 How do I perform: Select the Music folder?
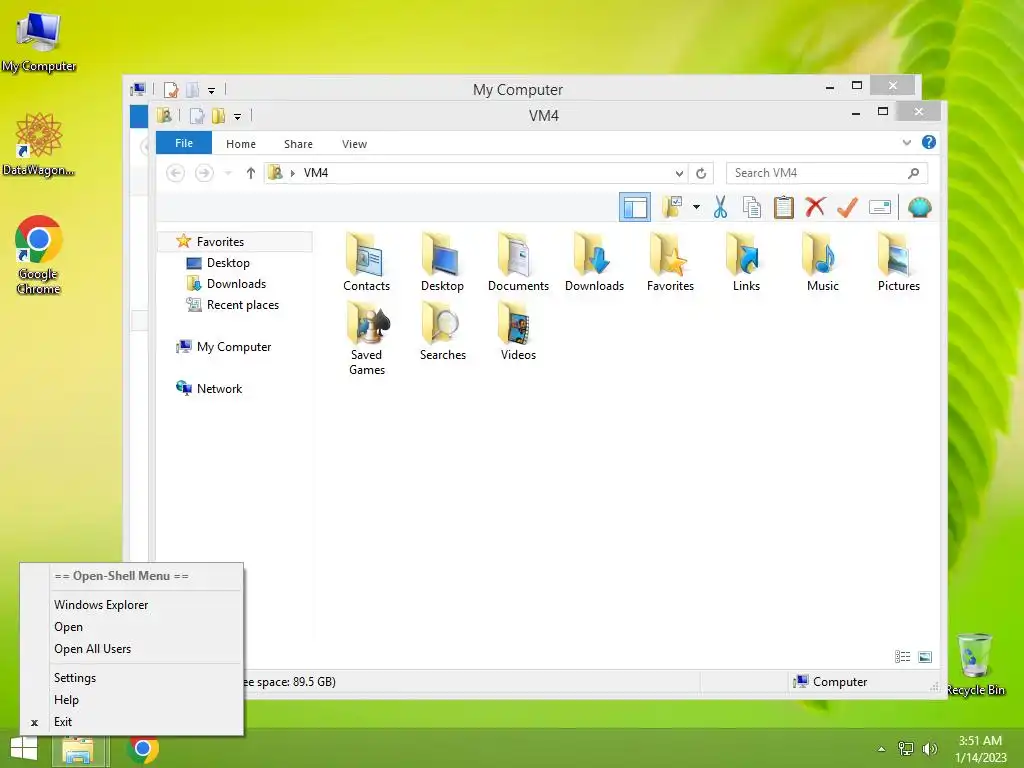pyautogui.click(x=822, y=263)
